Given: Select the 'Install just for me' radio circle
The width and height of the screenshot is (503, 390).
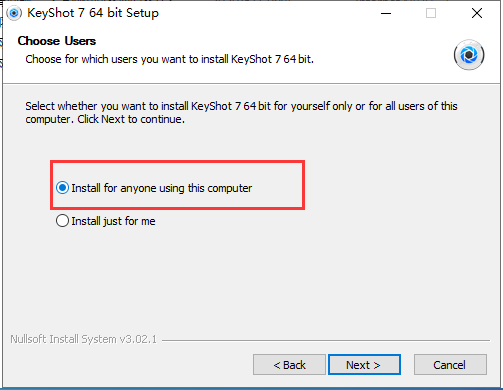Looking at the screenshot, I should click(x=62, y=221).
